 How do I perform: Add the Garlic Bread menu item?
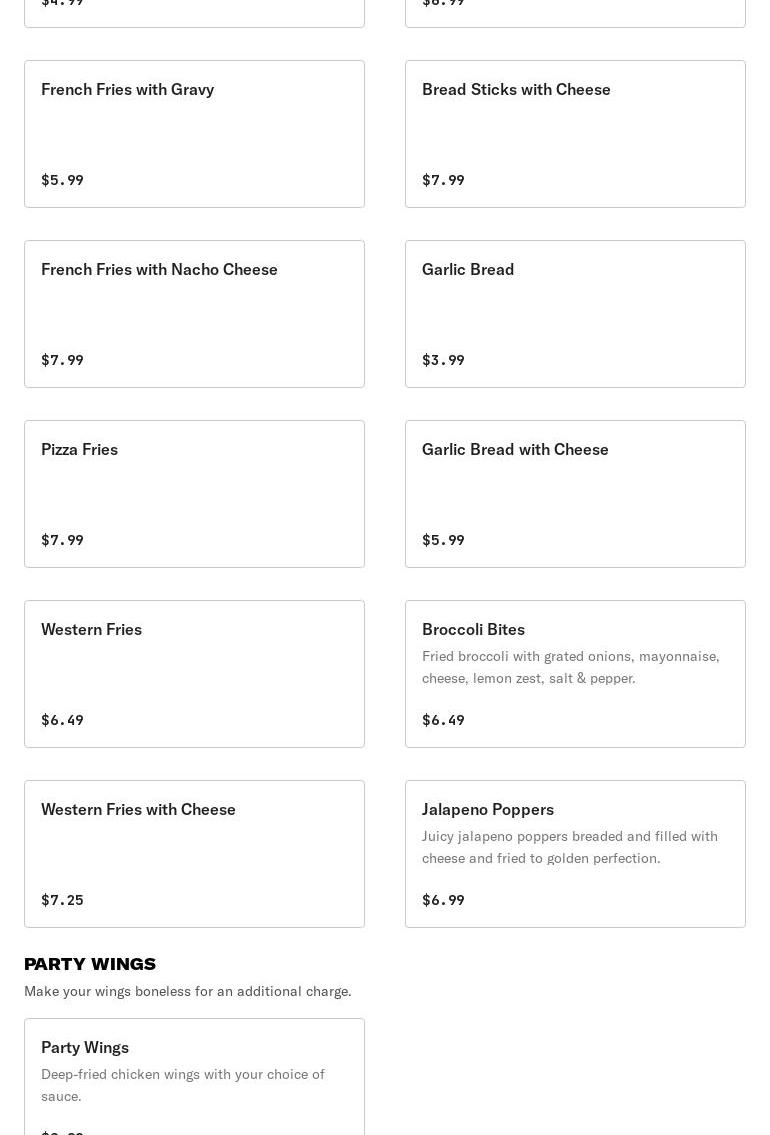point(575,314)
